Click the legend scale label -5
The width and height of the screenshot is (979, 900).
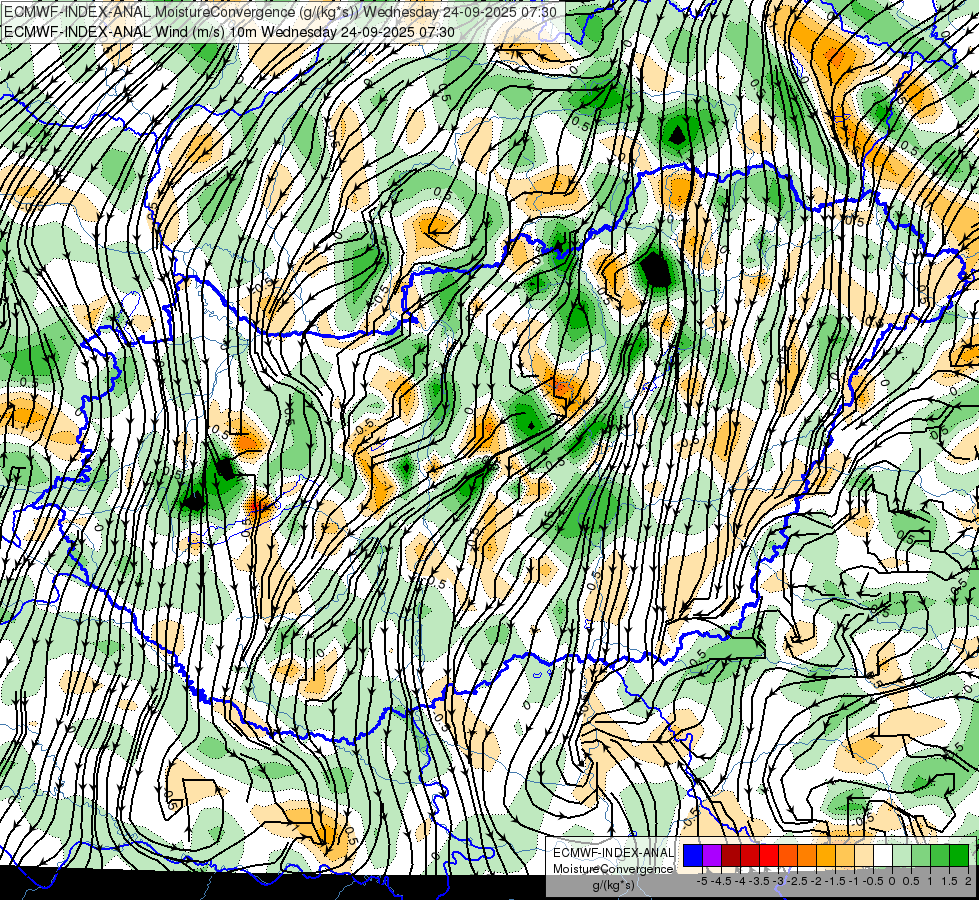tap(702, 881)
